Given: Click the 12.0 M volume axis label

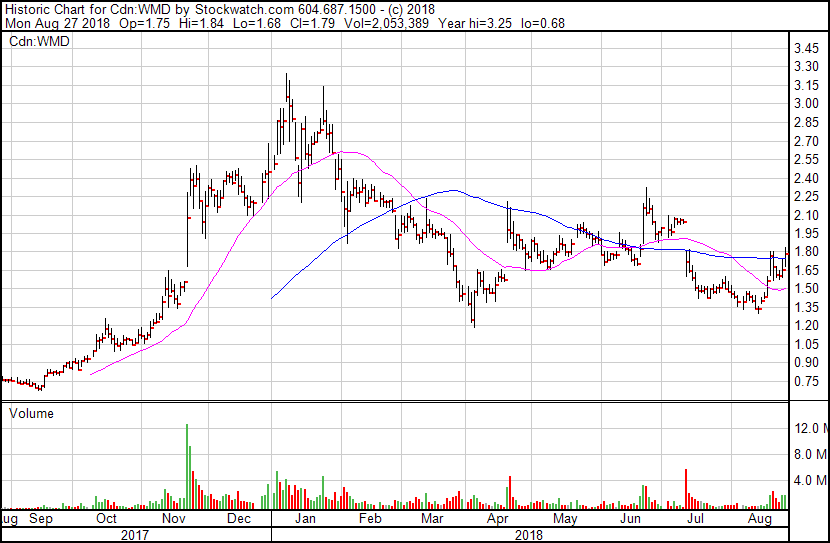Looking at the screenshot, I should point(811,428).
